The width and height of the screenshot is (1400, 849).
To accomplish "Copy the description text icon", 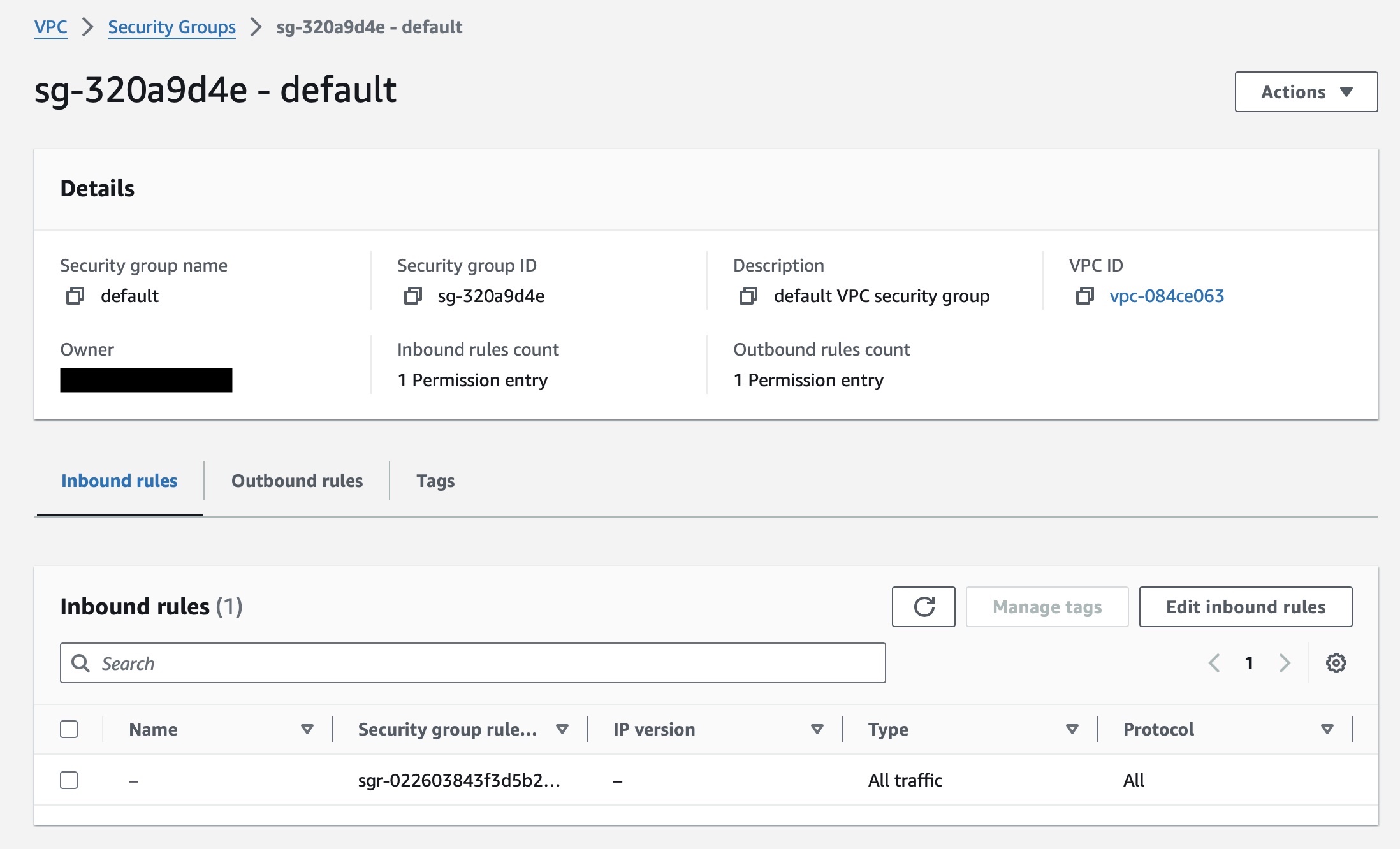I will tap(748, 296).
